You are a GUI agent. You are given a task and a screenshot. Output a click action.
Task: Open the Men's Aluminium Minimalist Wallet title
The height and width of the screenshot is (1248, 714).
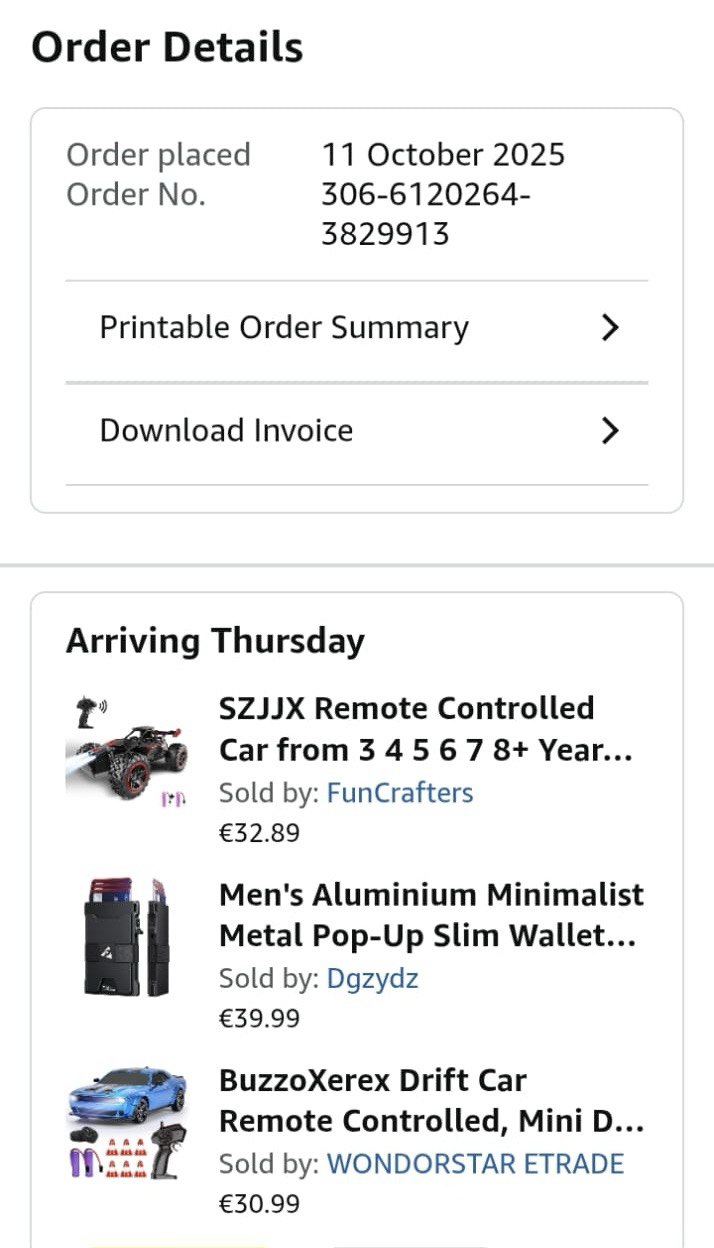[x=431, y=915]
